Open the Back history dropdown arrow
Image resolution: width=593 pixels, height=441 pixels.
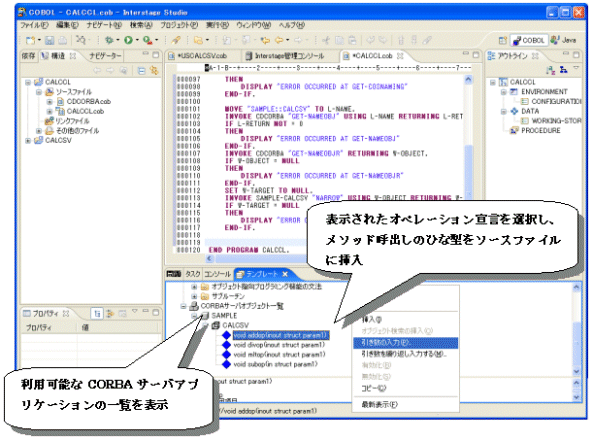[288, 40]
